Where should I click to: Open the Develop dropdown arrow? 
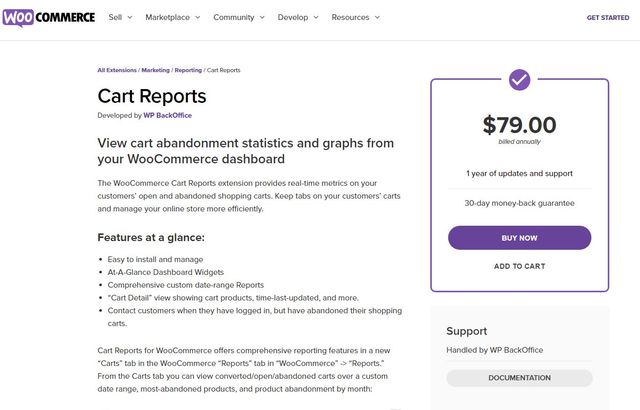tap(316, 18)
